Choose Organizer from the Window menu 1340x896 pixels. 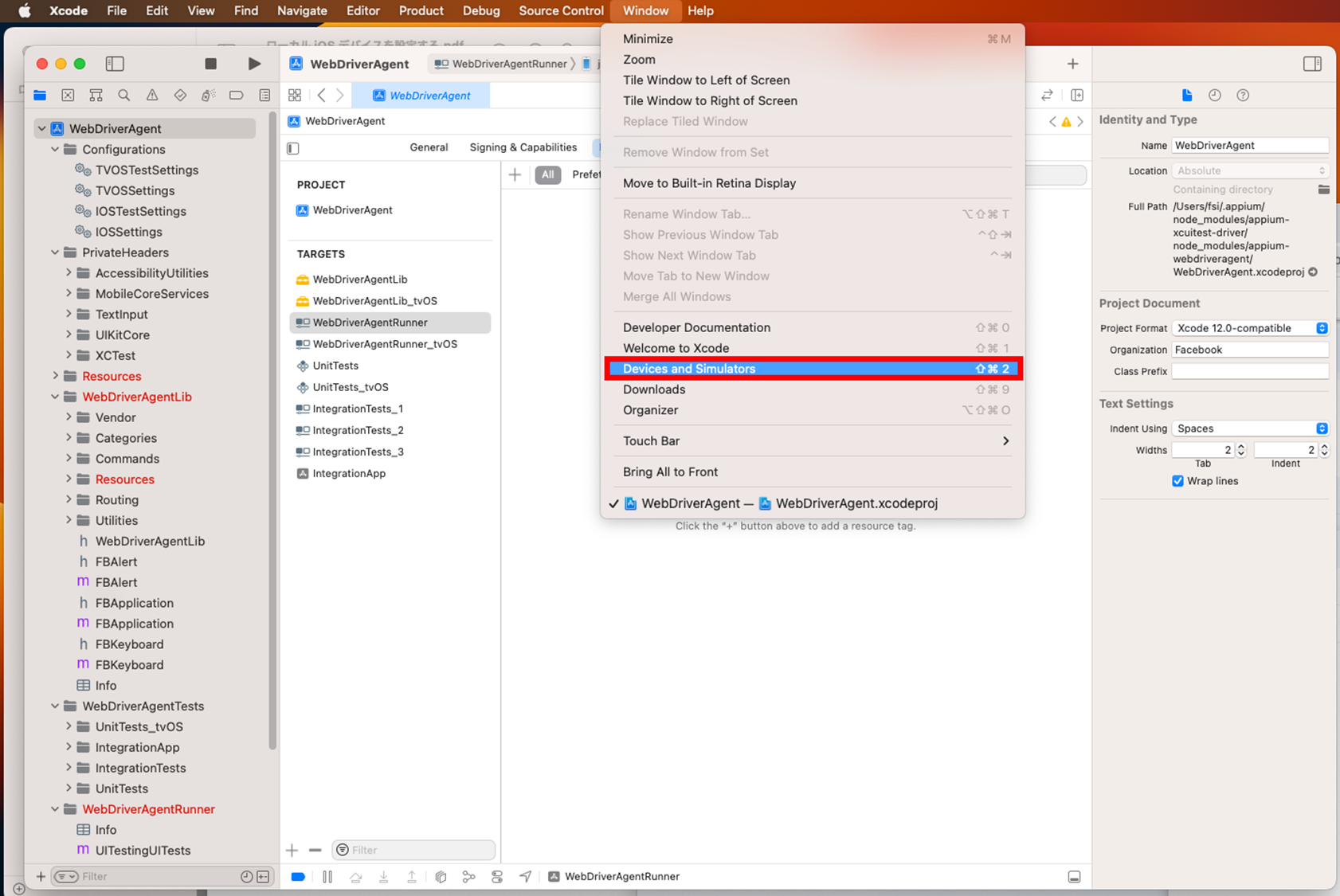[x=813, y=410]
